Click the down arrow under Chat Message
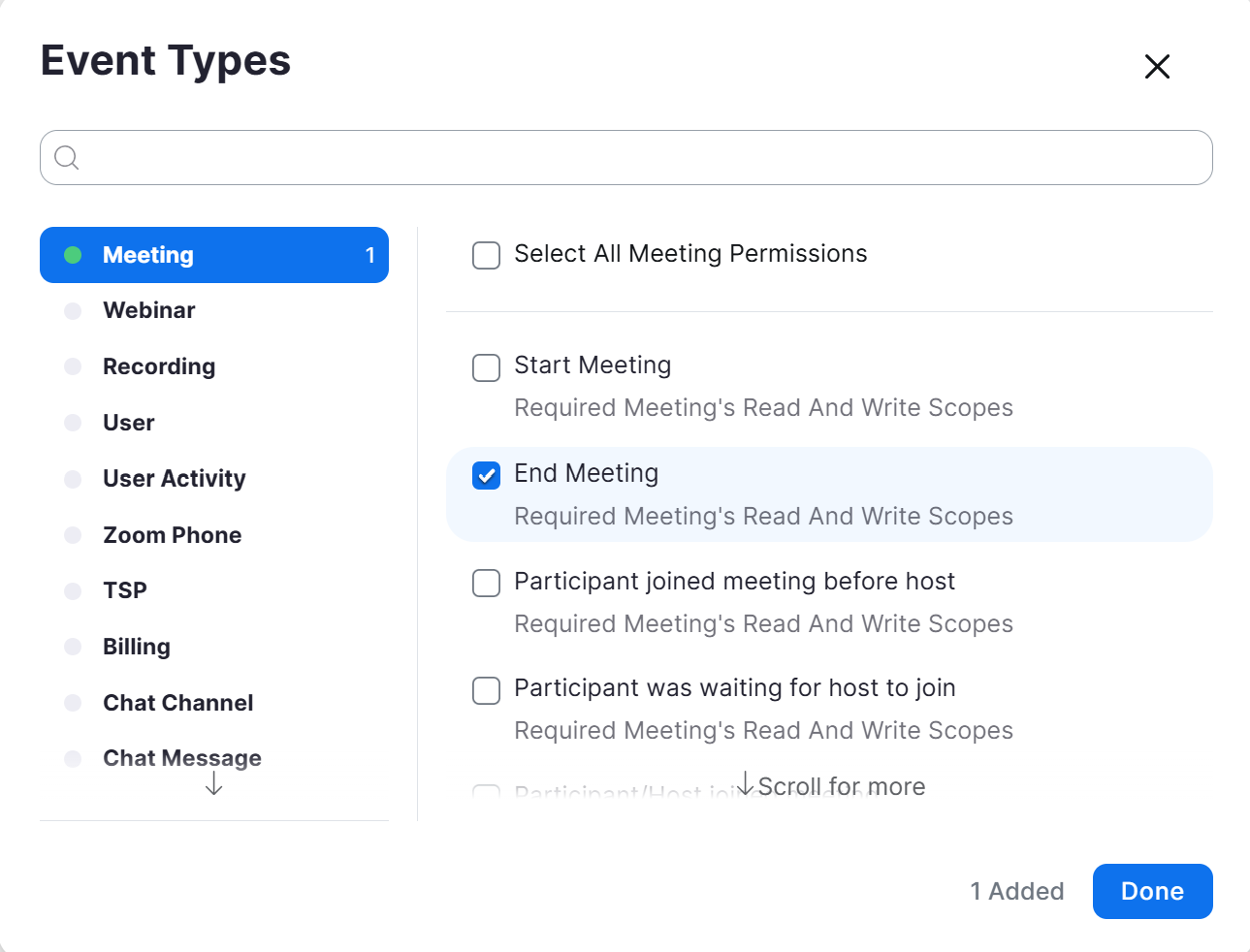This screenshot has width=1250, height=952. [x=214, y=784]
